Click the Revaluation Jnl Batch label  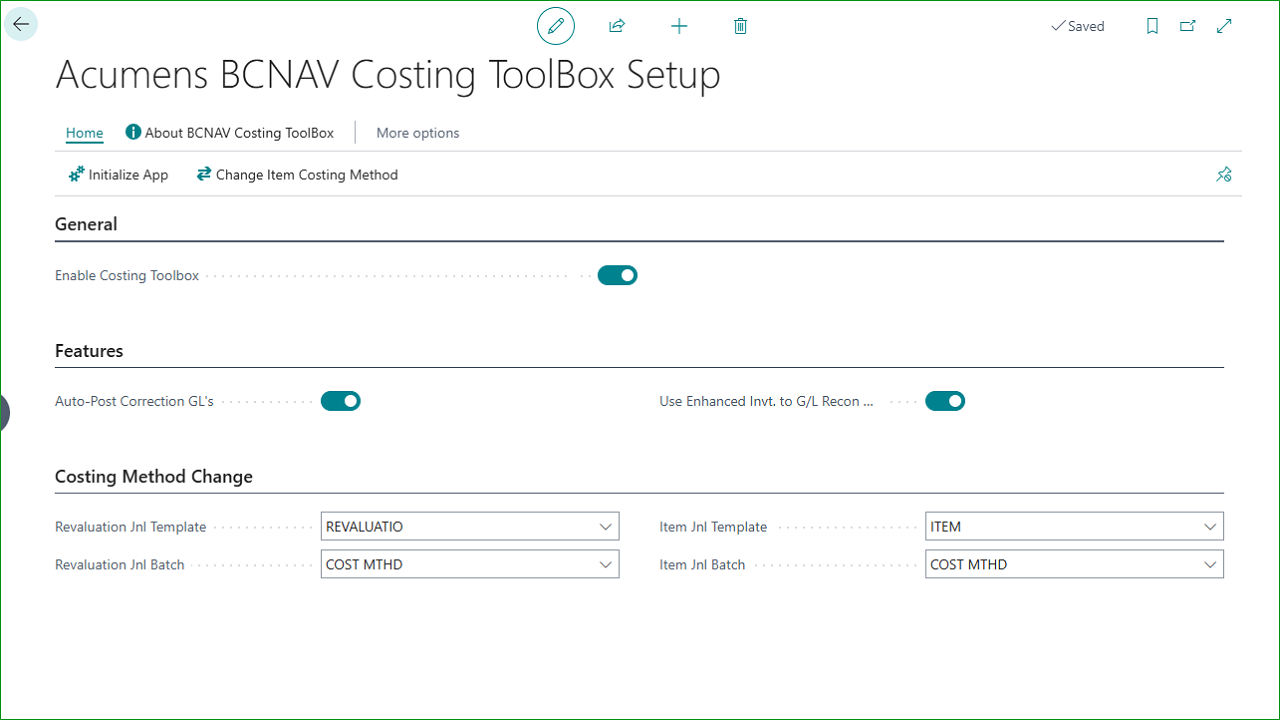[120, 565]
